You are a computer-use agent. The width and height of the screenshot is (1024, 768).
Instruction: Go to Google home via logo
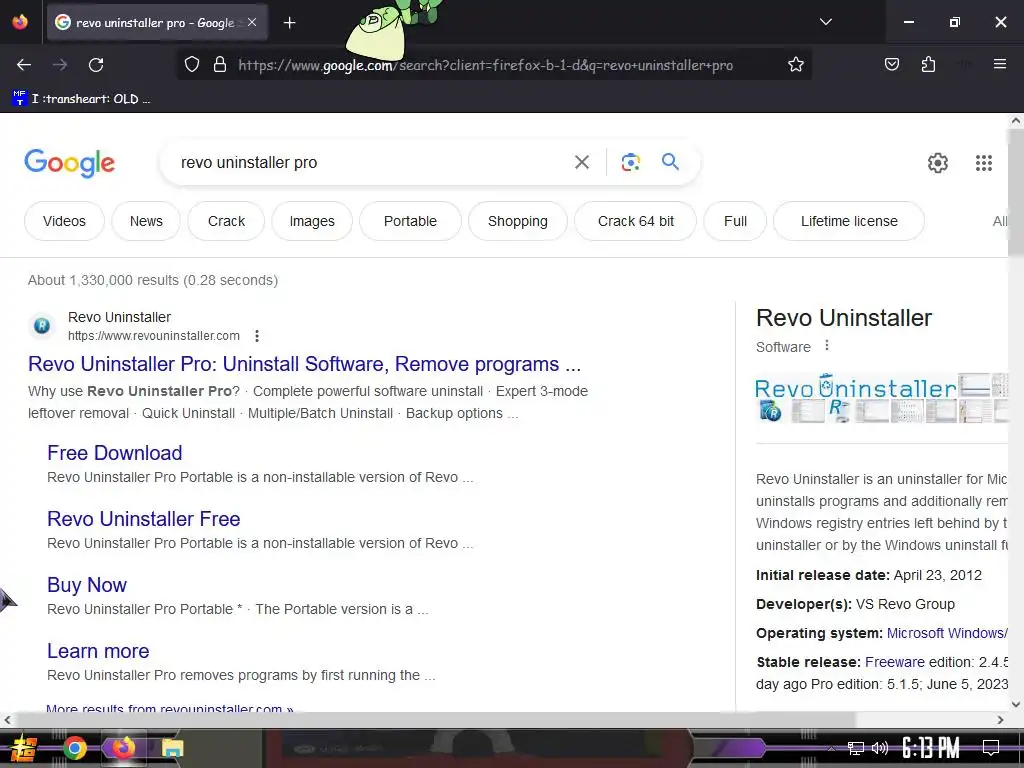[69, 163]
